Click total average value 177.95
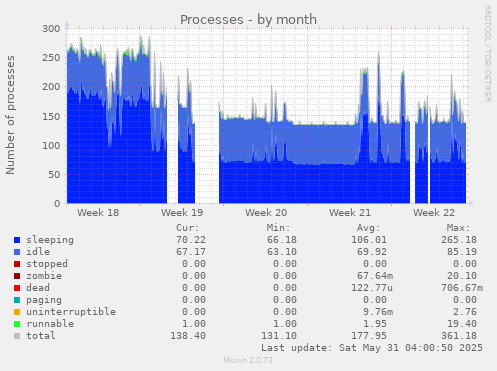 [x=369, y=336]
